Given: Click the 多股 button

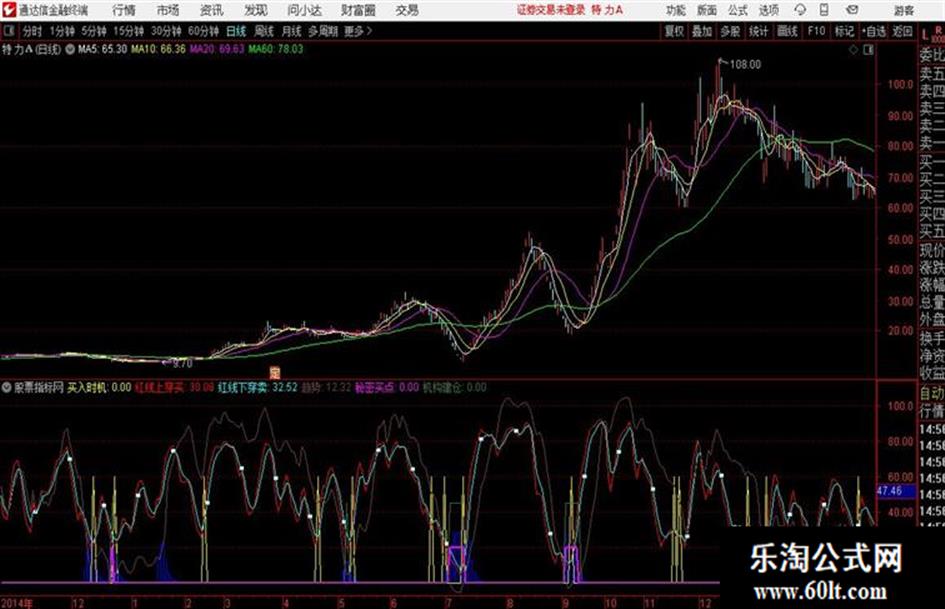Looking at the screenshot, I should [730, 31].
